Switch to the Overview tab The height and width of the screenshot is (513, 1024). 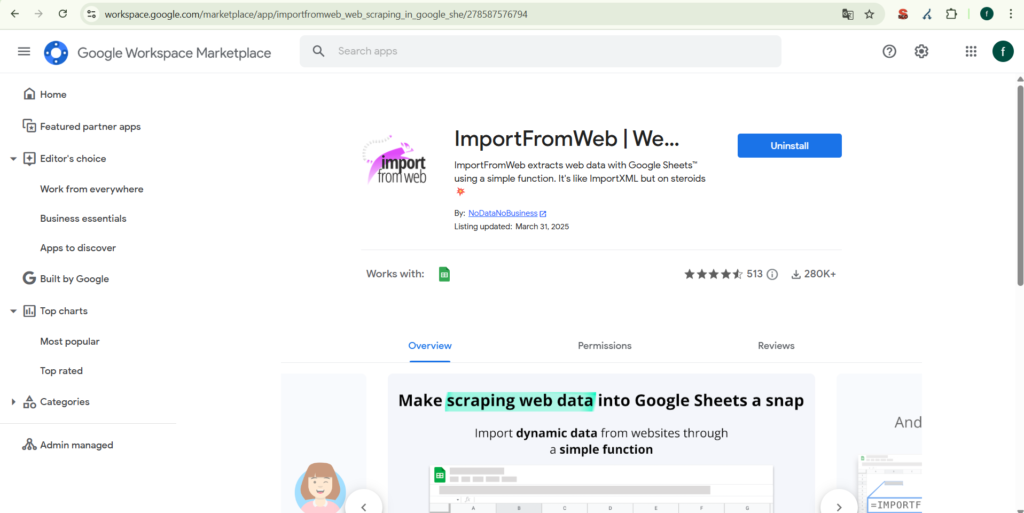pyautogui.click(x=430, y=346)
